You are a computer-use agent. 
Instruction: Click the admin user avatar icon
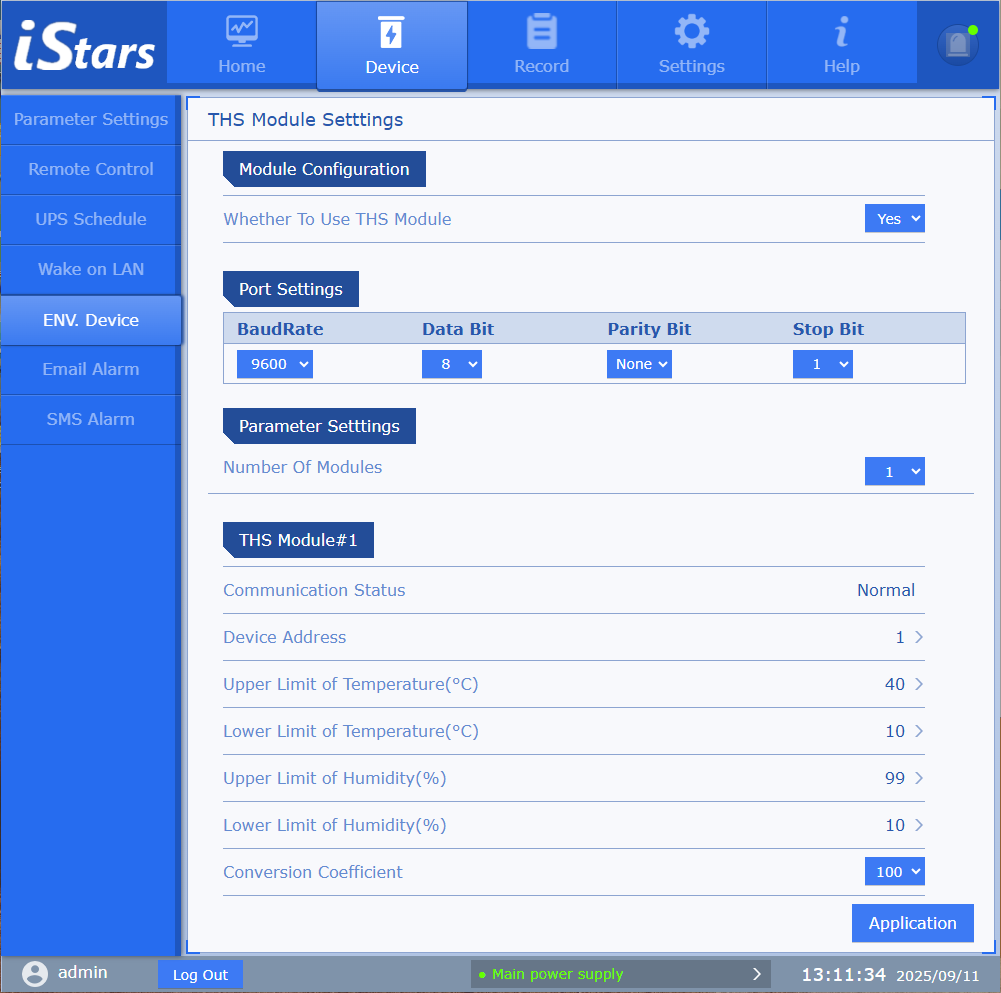[x=35, y=974]
